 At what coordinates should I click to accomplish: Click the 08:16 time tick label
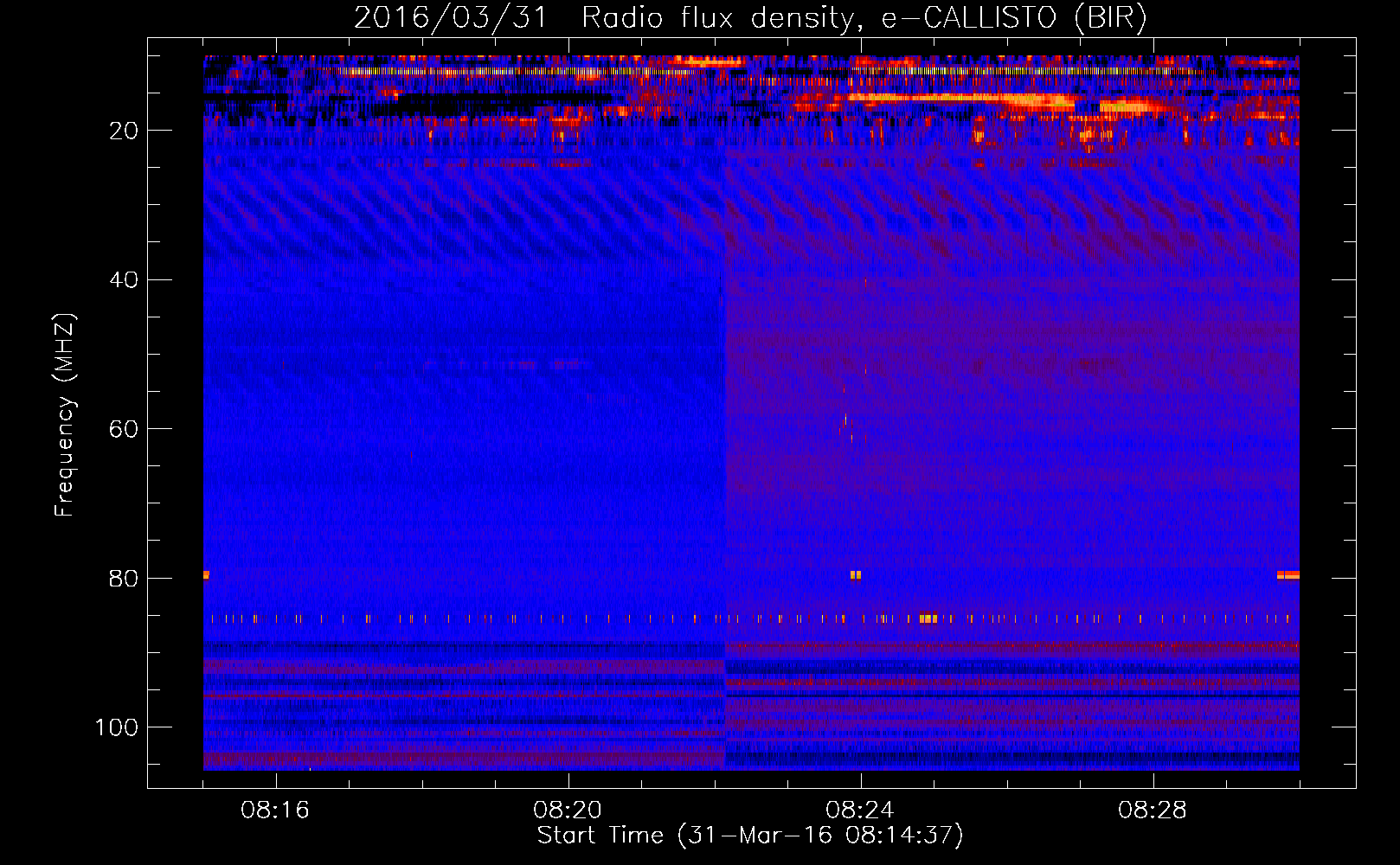pos(275,811)
